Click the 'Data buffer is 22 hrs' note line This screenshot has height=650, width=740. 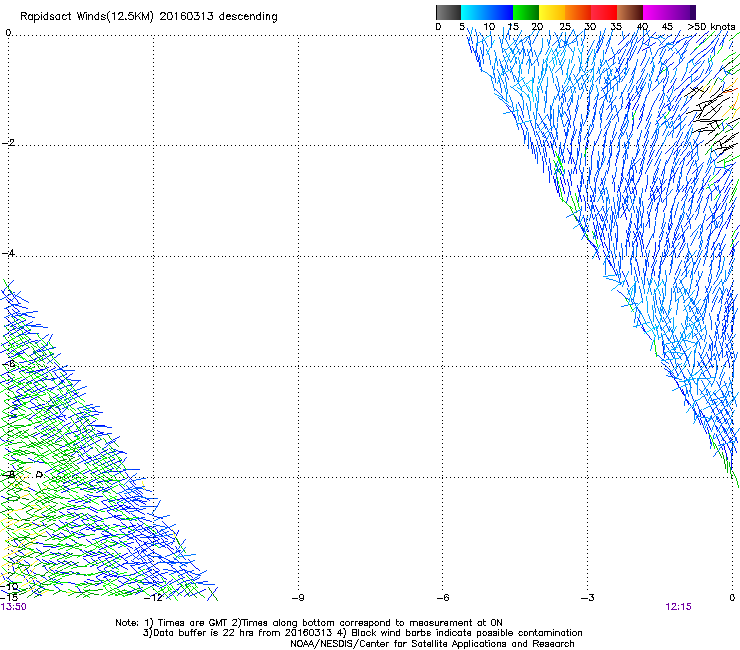(x=362, y=633)
